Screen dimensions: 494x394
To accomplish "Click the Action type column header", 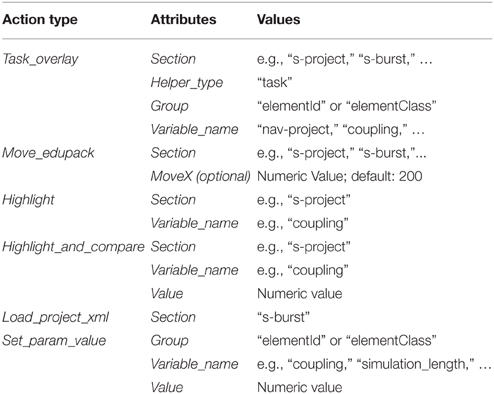I will (40, 20).
